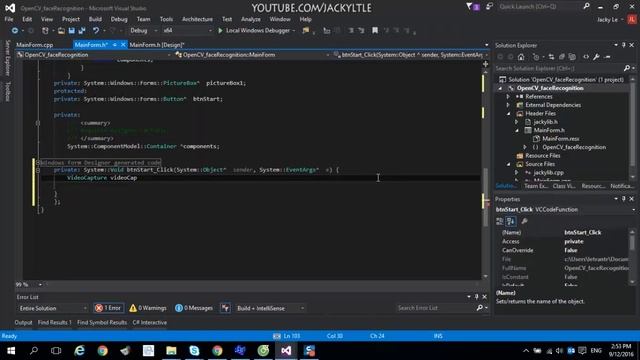This screenshot has height=360, width=640.
Task: Toggle Categorized view in Properties panel
Action: (500, 221)
